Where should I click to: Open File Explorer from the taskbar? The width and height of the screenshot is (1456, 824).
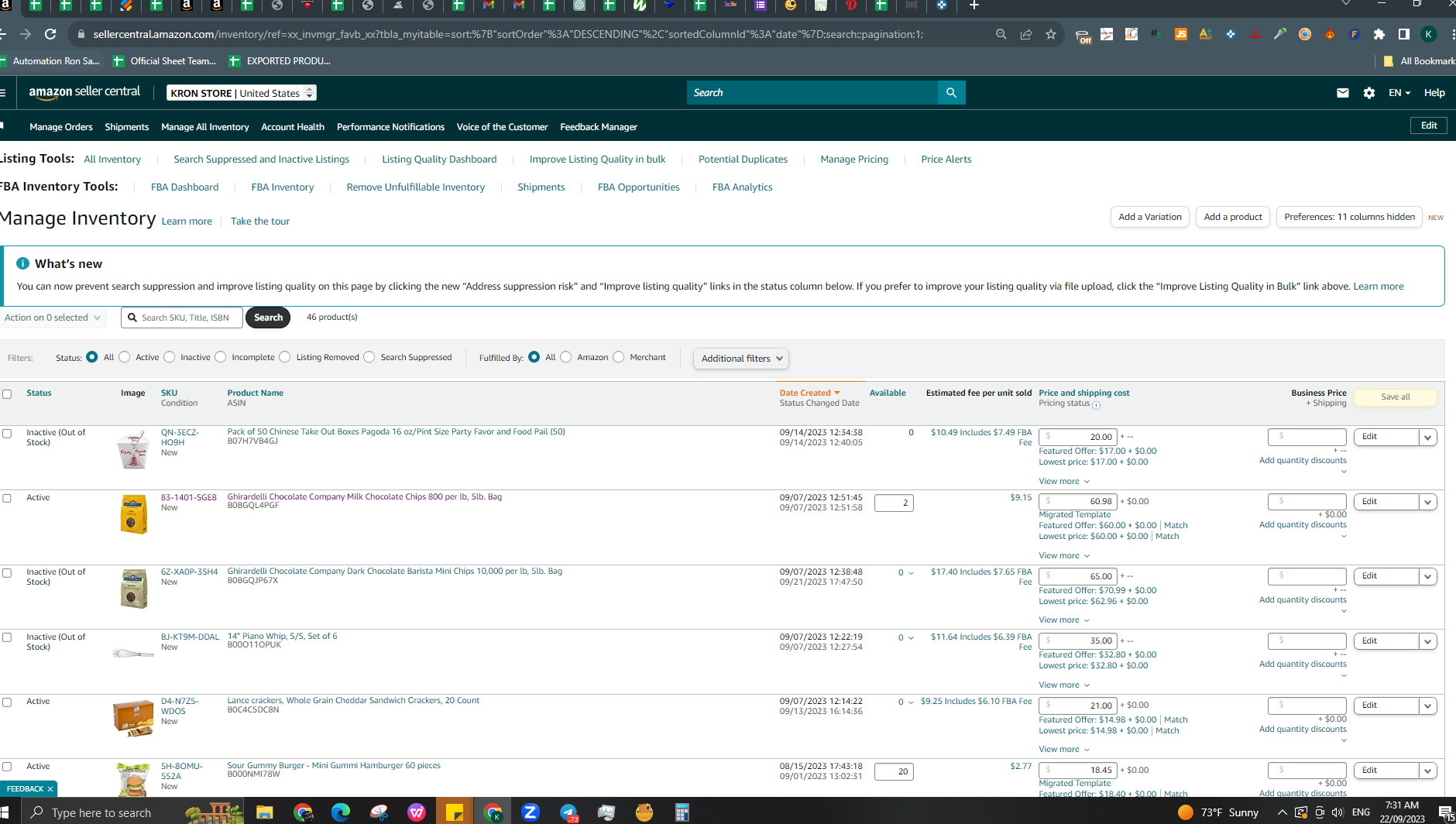click(265, 812)
